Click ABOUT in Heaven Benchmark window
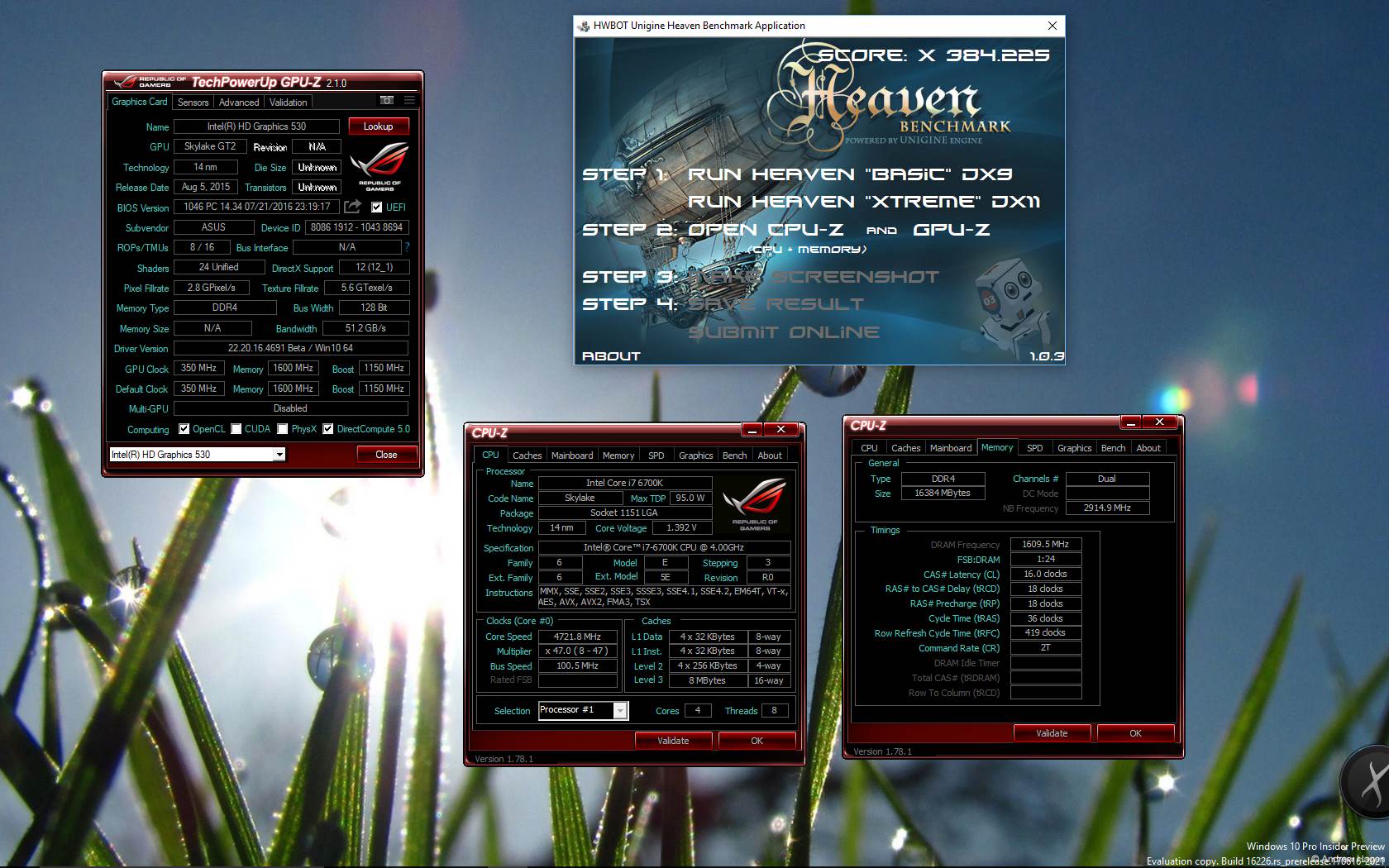The width and height of the screenshot is (1389, 868). click(x=611, y=356)
